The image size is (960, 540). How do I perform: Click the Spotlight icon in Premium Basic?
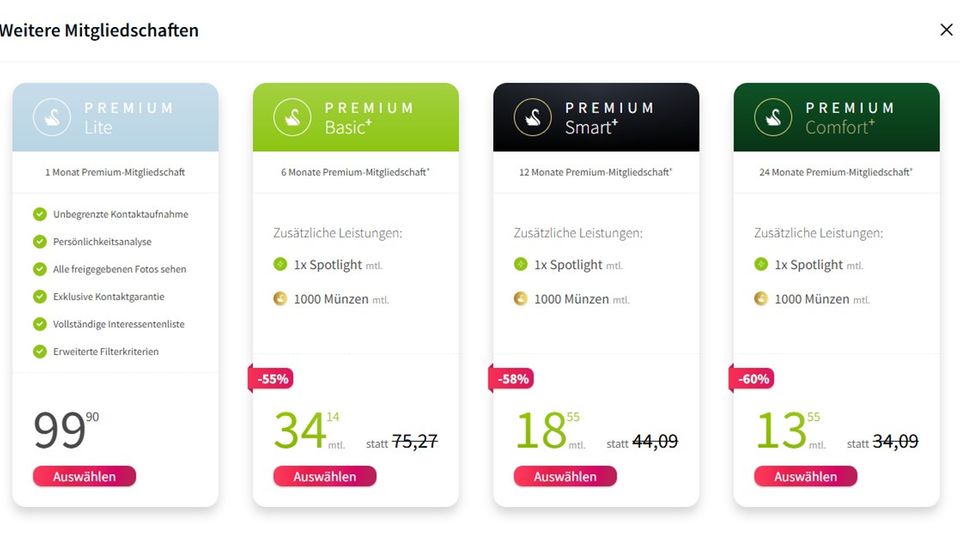[x=280, y=265]
